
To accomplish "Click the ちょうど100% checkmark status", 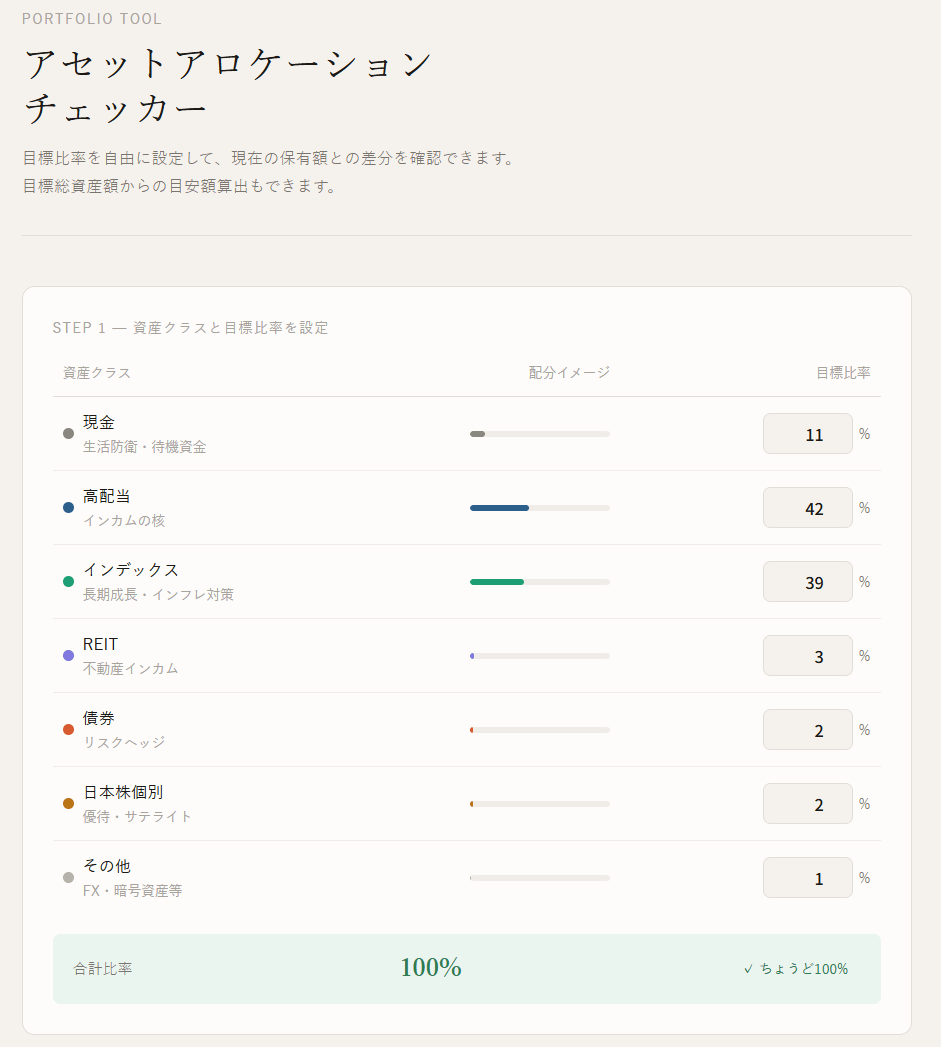I will click(795, 969).
